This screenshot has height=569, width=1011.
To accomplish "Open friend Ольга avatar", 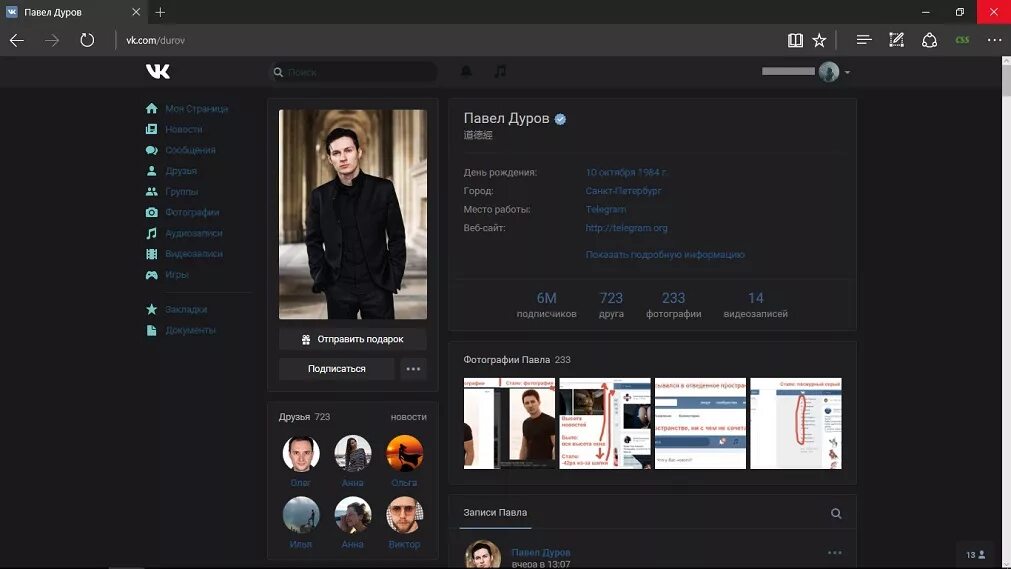I will 404,453.
